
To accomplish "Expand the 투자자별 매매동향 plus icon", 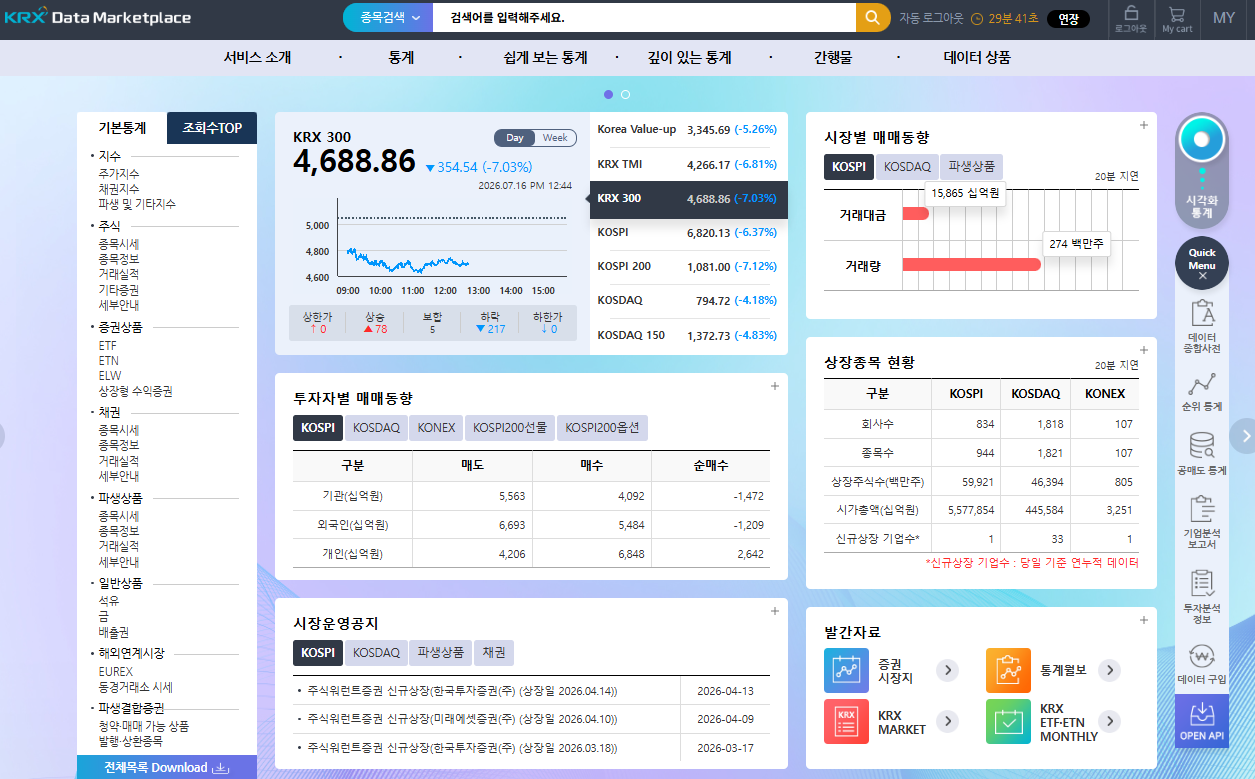I will pos(774,387).
